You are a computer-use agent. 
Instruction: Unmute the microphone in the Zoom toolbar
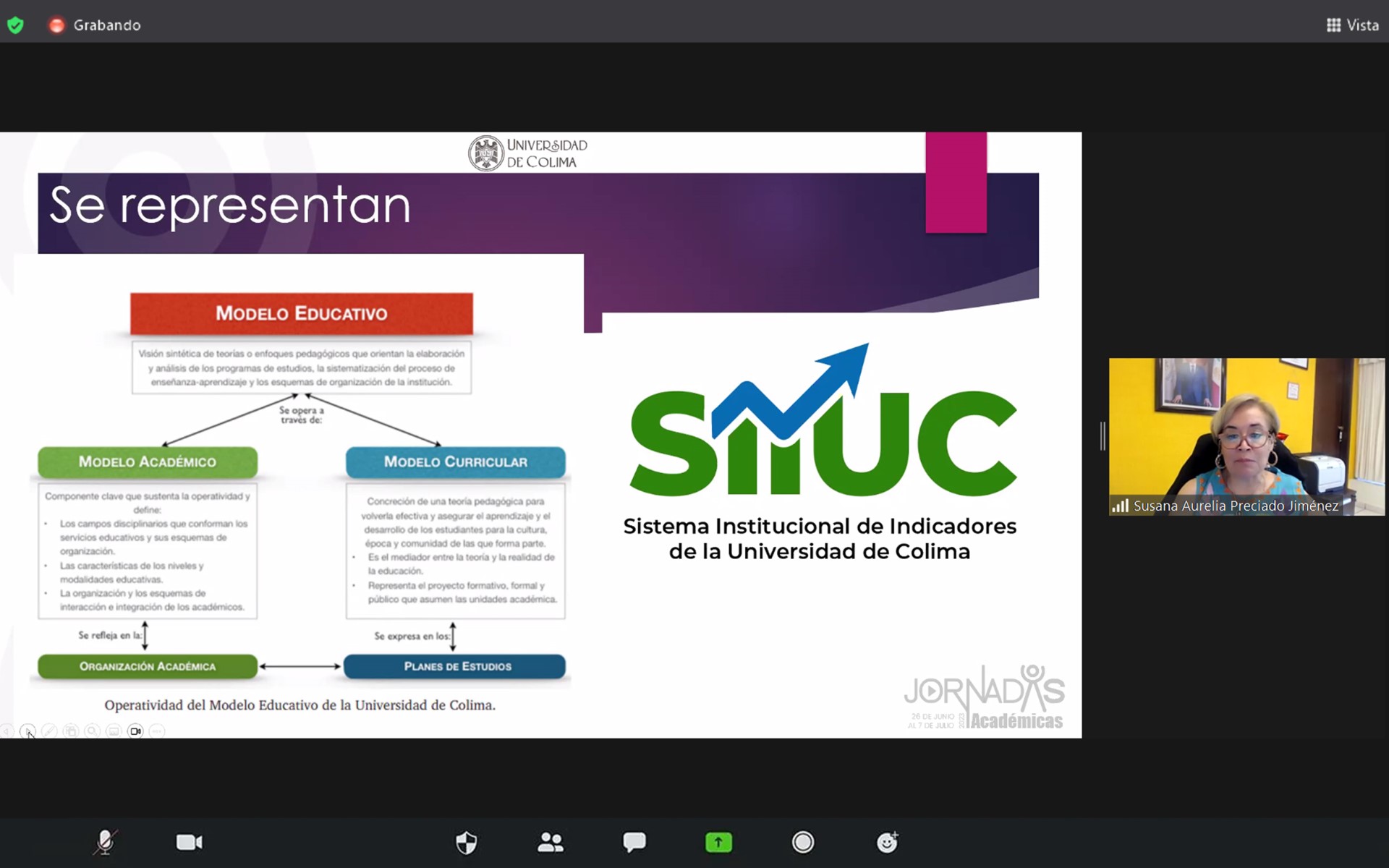[106, 842]
